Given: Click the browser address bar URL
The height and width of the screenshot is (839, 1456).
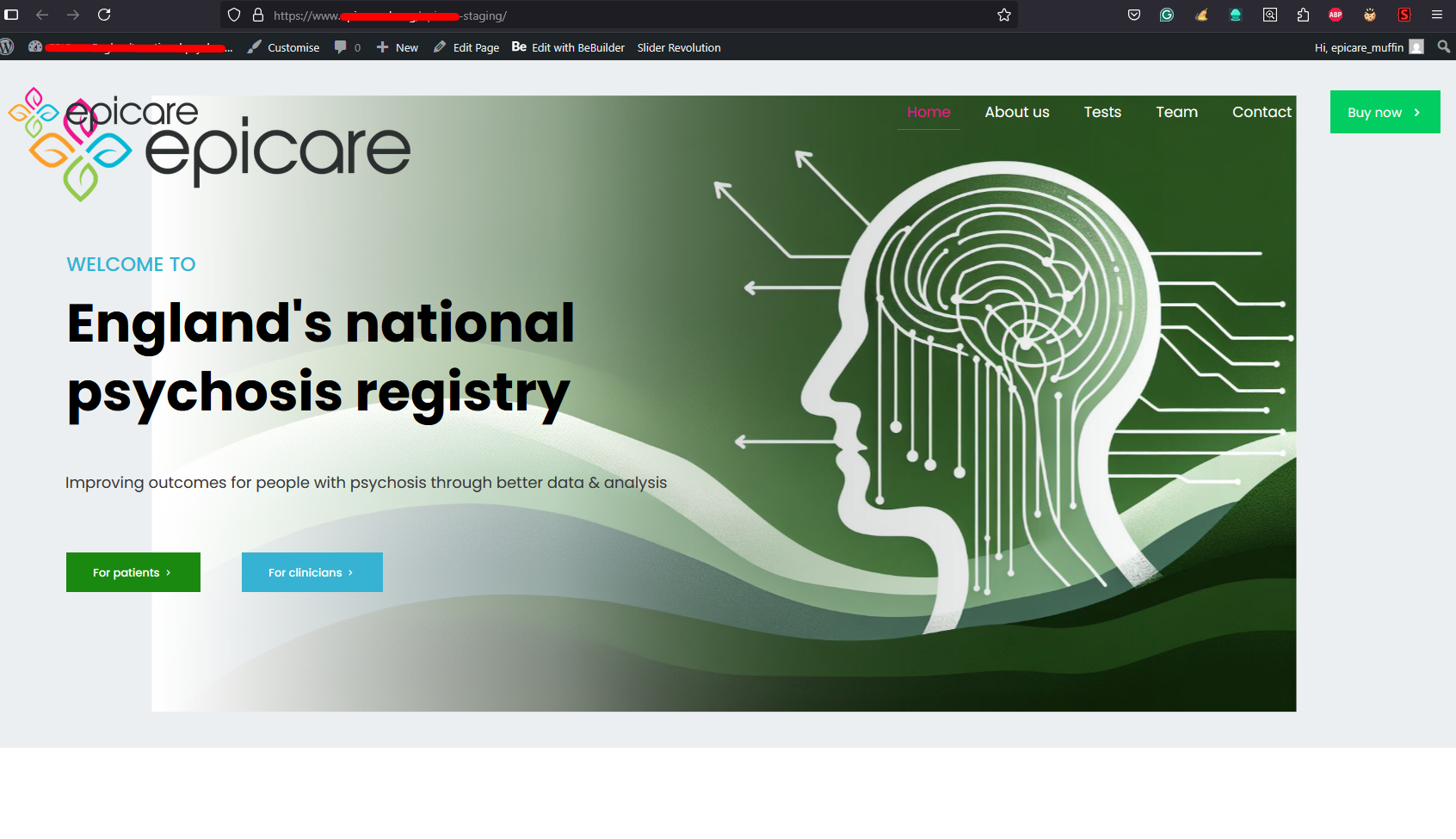Looking at the screenshot, I should (x=602, y=15).
